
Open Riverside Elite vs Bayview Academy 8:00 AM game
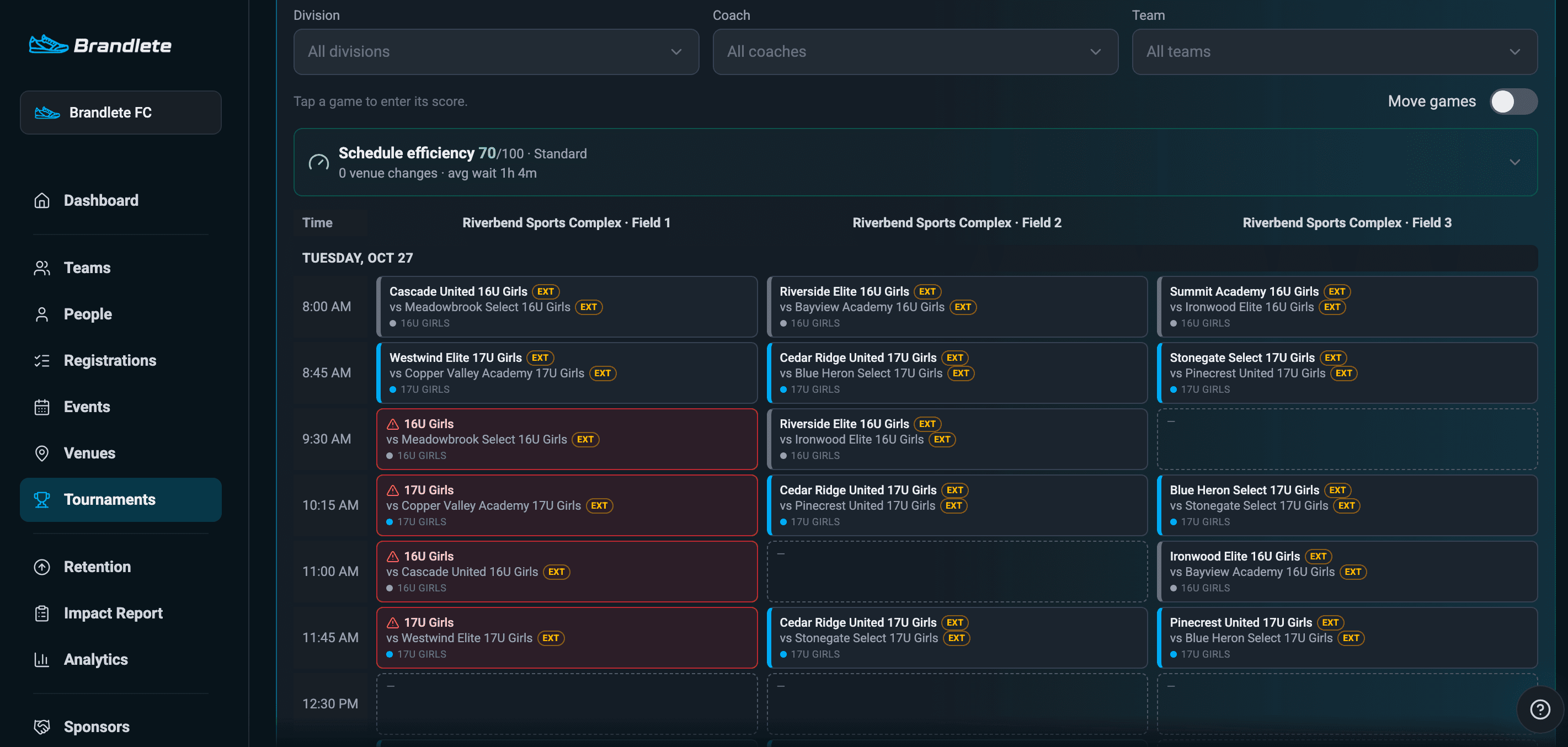(x=957, y=307)
